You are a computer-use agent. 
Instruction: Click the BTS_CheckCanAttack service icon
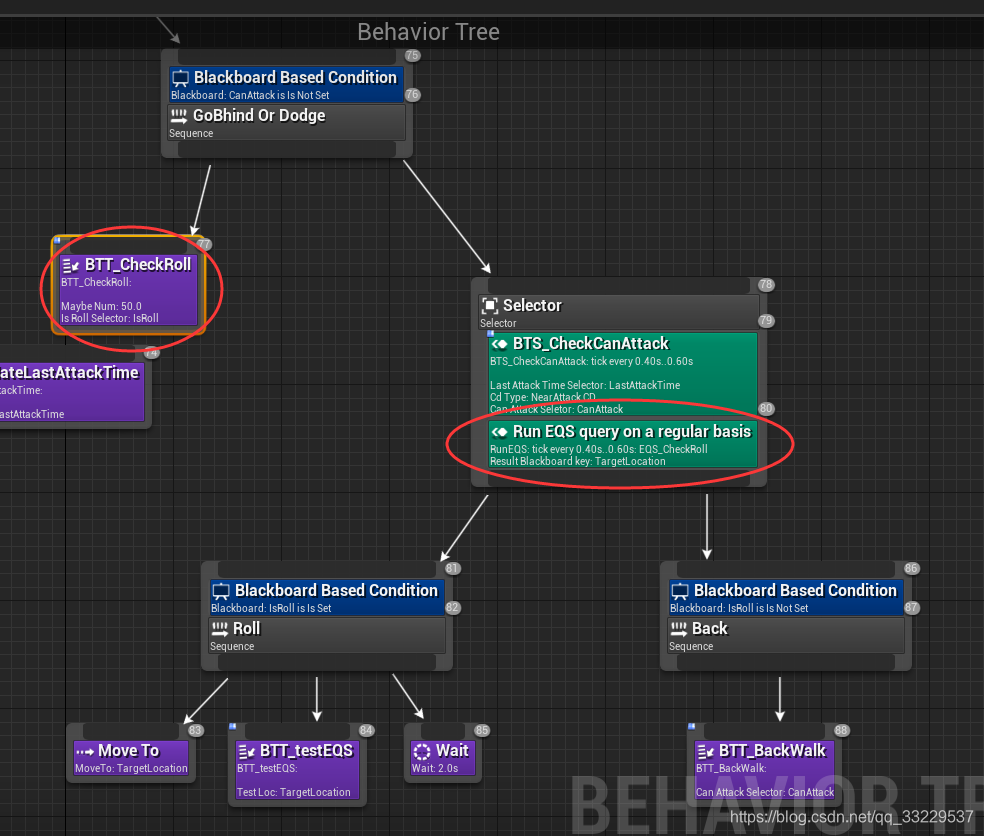tap(500, 344)
